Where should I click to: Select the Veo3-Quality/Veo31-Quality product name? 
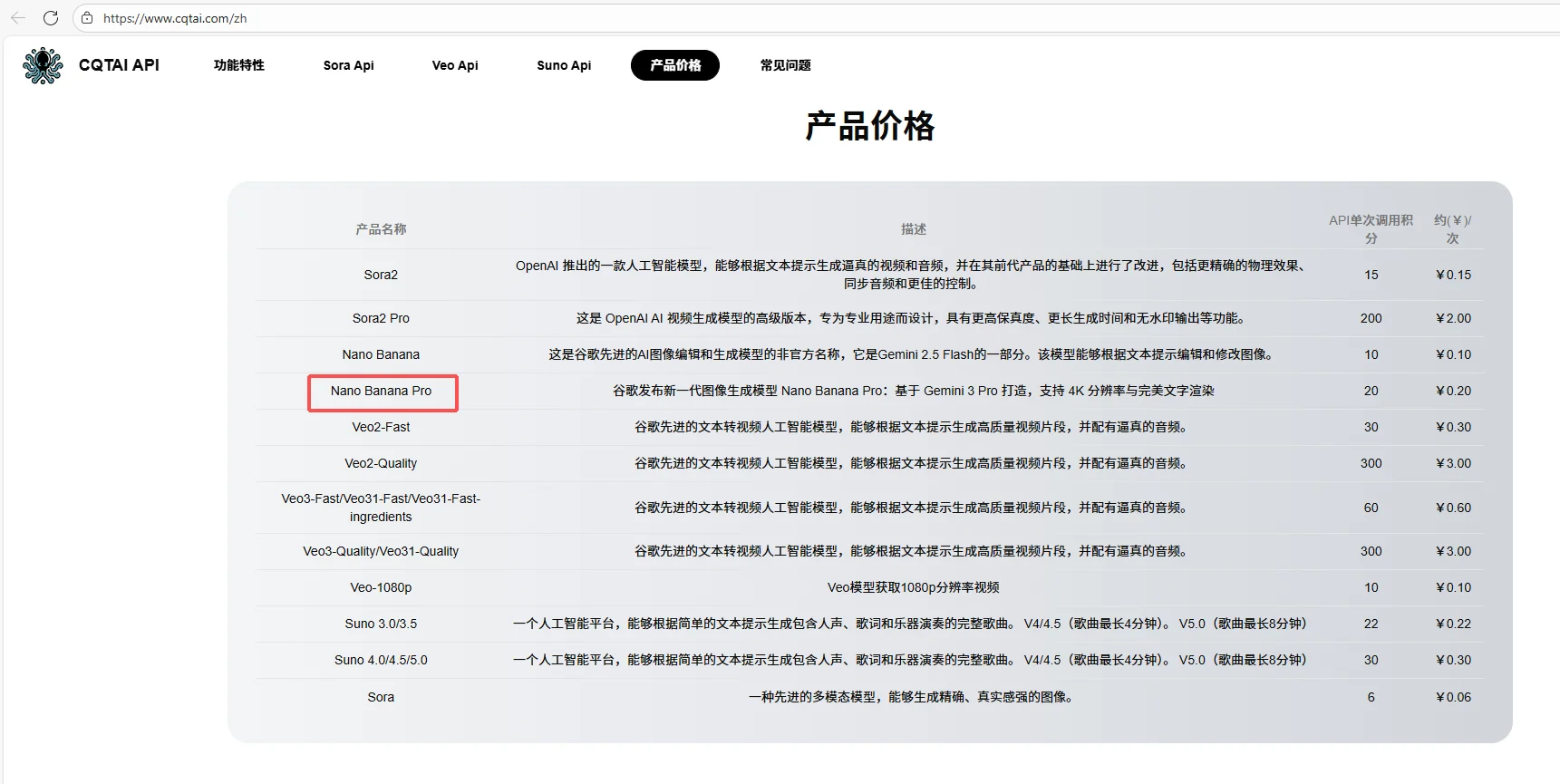click(x=381, y=551)
